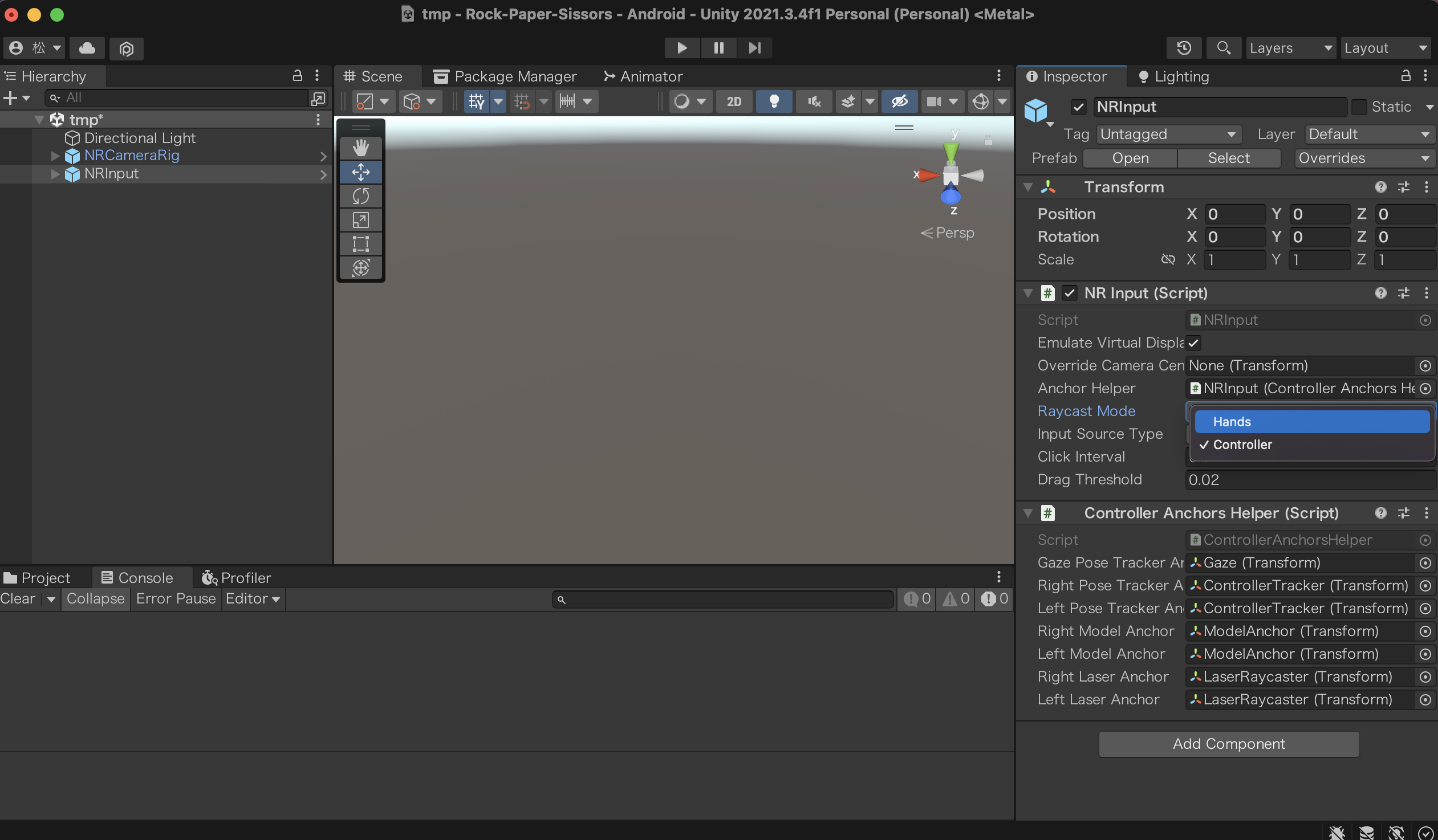1438x840 pixels.
Task: Select the Rect transform tool
Action: tap(361, 243)
